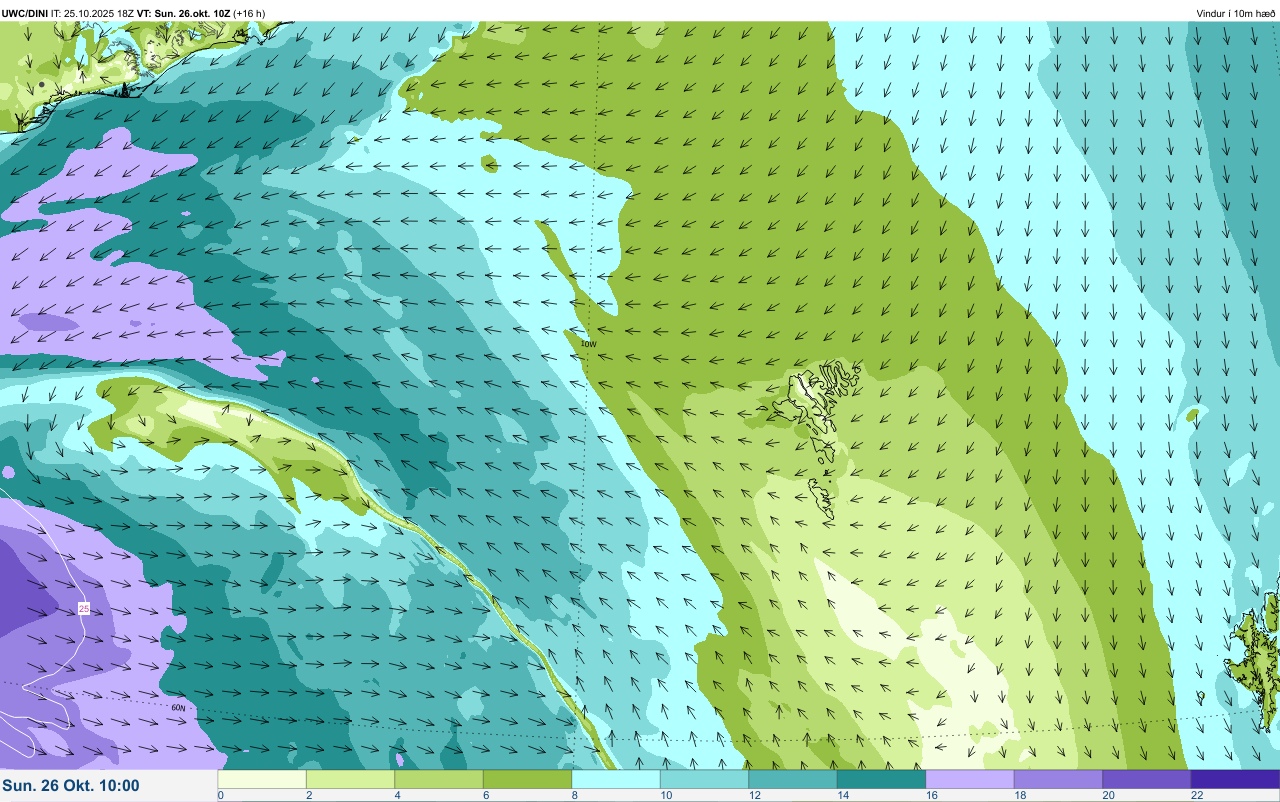Click the legend value "8"
Screen dimensions: 1280x802
coord(575,796)
